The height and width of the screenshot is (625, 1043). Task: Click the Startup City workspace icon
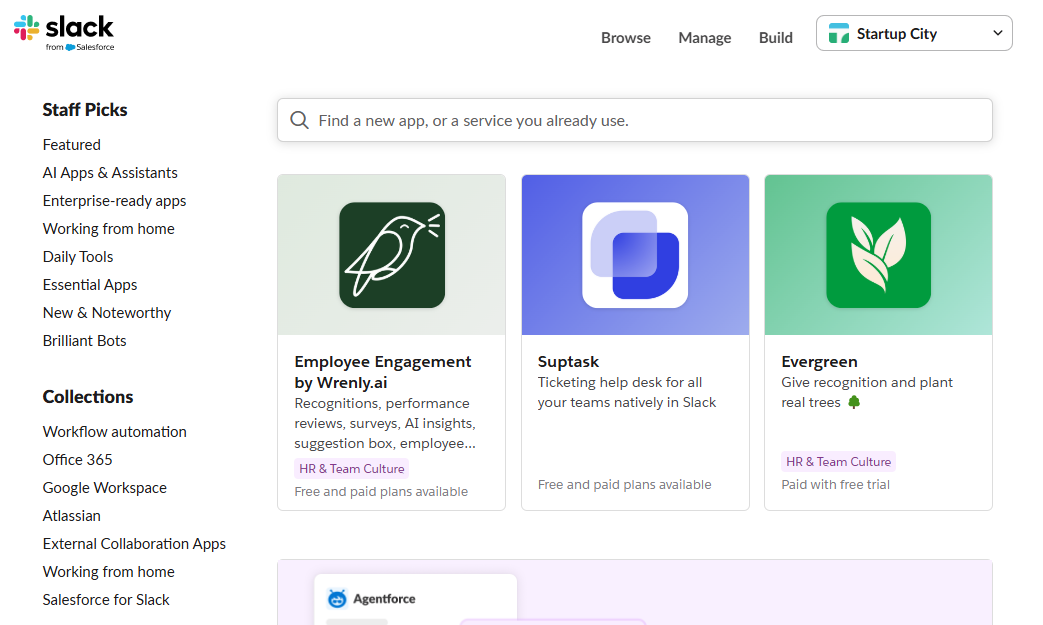(x=839, y=33)
